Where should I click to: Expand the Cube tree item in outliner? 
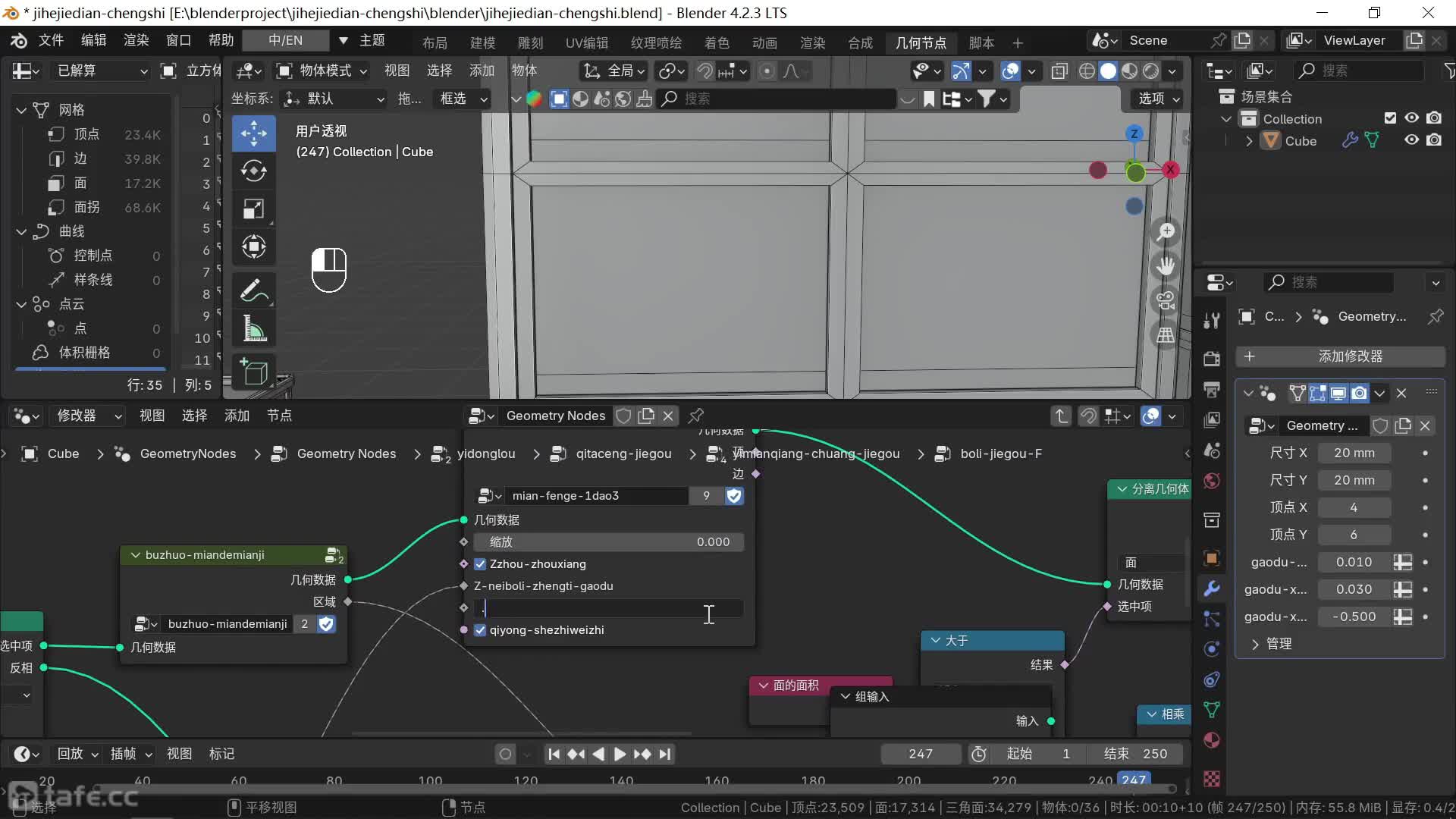tap(1249, 141)
